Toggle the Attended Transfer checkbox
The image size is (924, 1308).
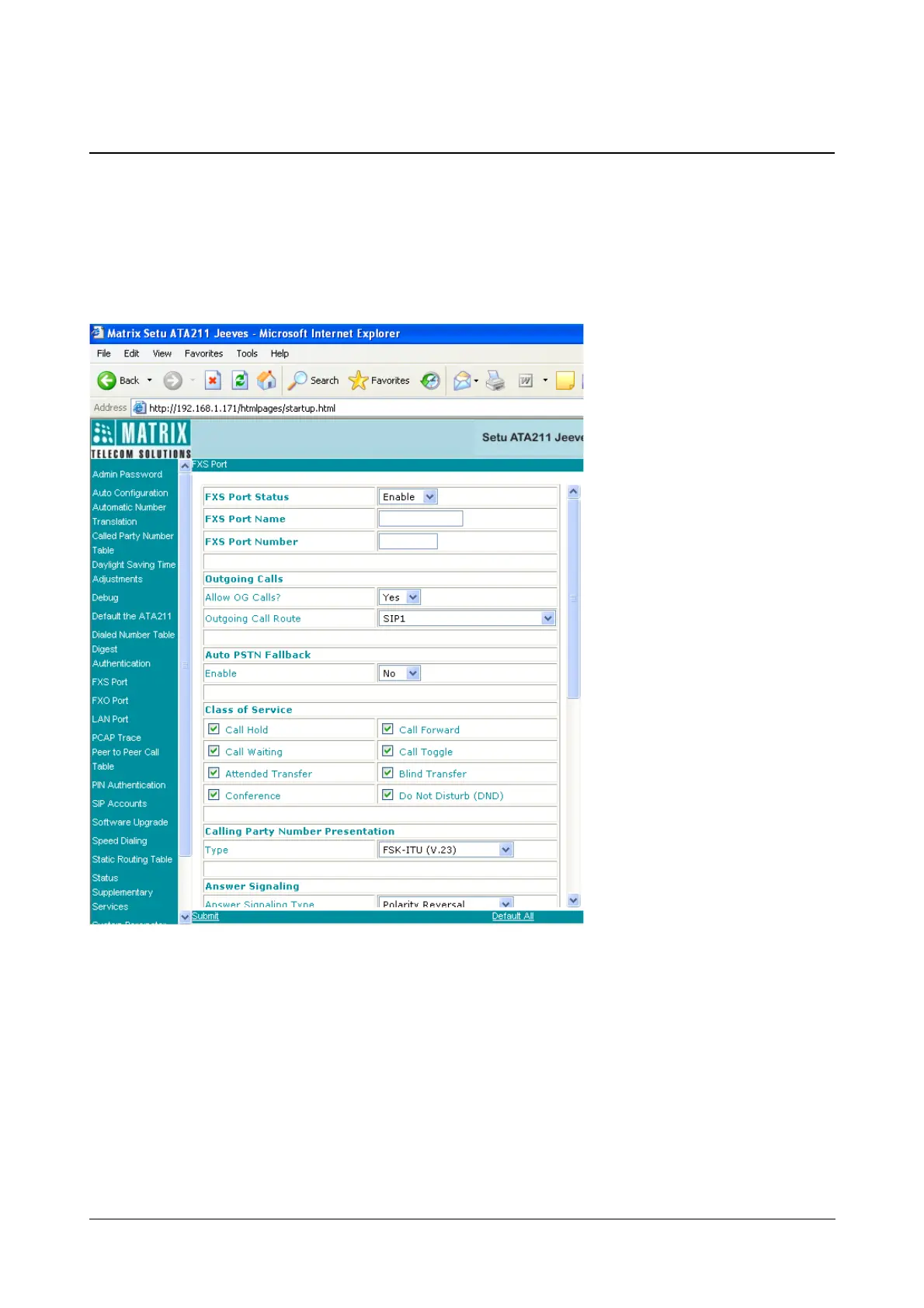click(214, 773)
